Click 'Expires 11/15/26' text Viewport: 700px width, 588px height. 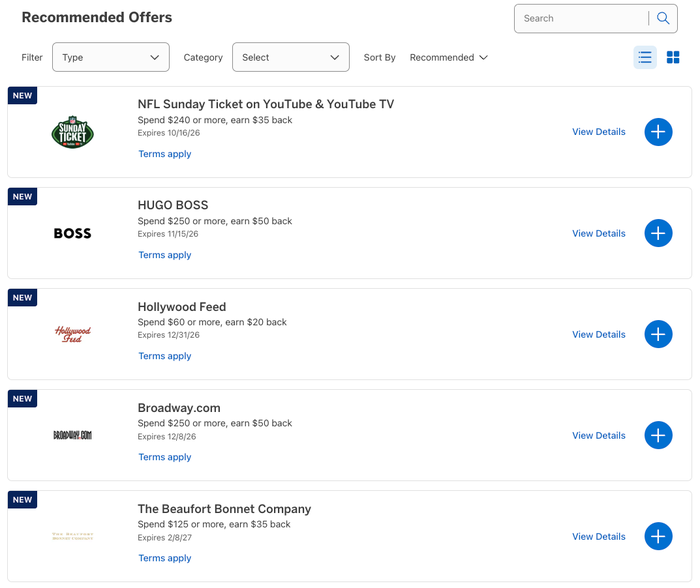(x=168, y=234)
